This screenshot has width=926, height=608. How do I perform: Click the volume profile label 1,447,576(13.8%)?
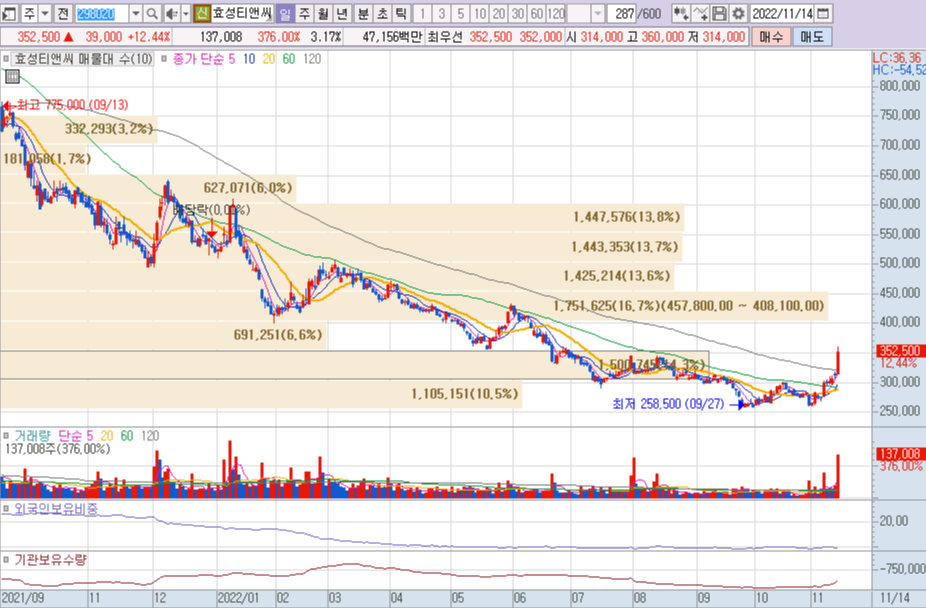[627, 217]
